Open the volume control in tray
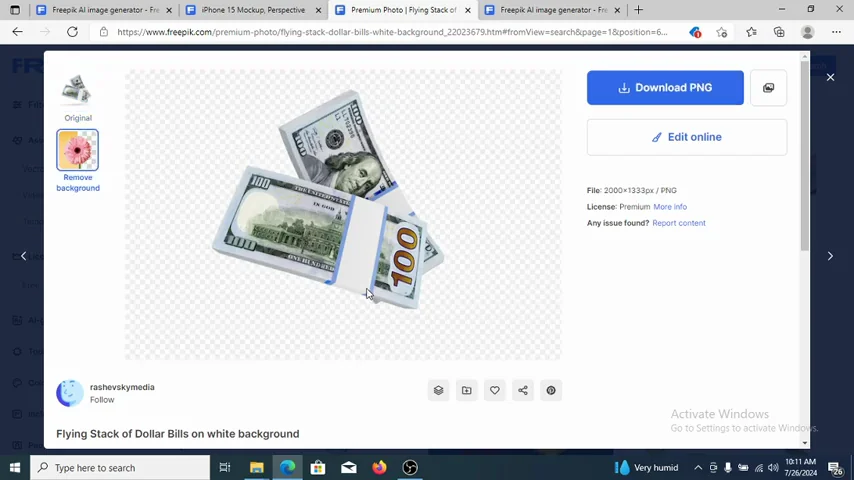The image size is (854, 480). (x=773, y=467)
